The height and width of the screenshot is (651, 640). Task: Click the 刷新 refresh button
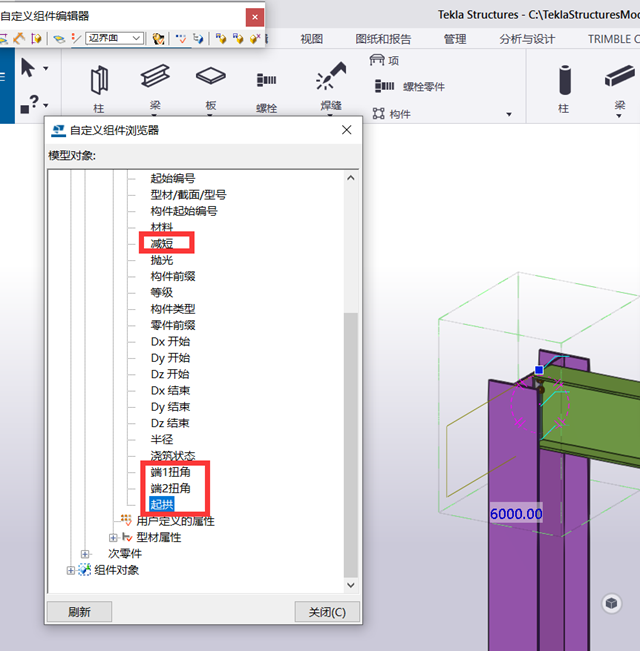(79, 612)
